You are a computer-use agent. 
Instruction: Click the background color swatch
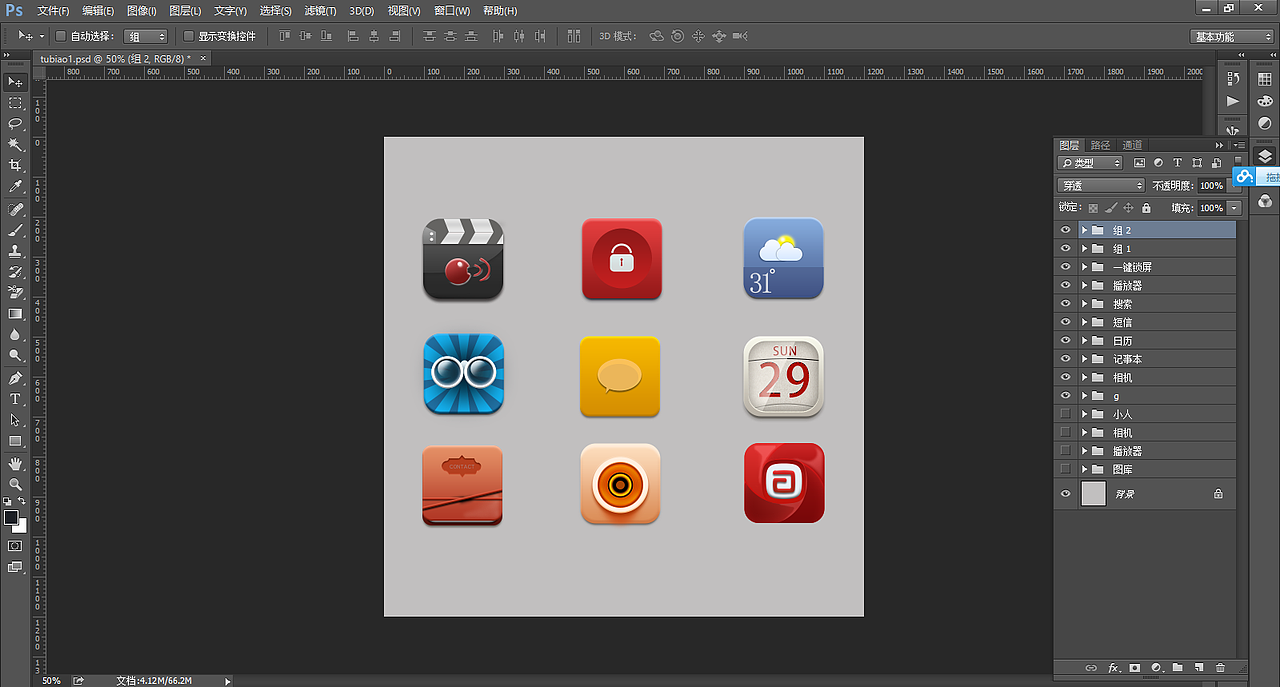(22, 526)
